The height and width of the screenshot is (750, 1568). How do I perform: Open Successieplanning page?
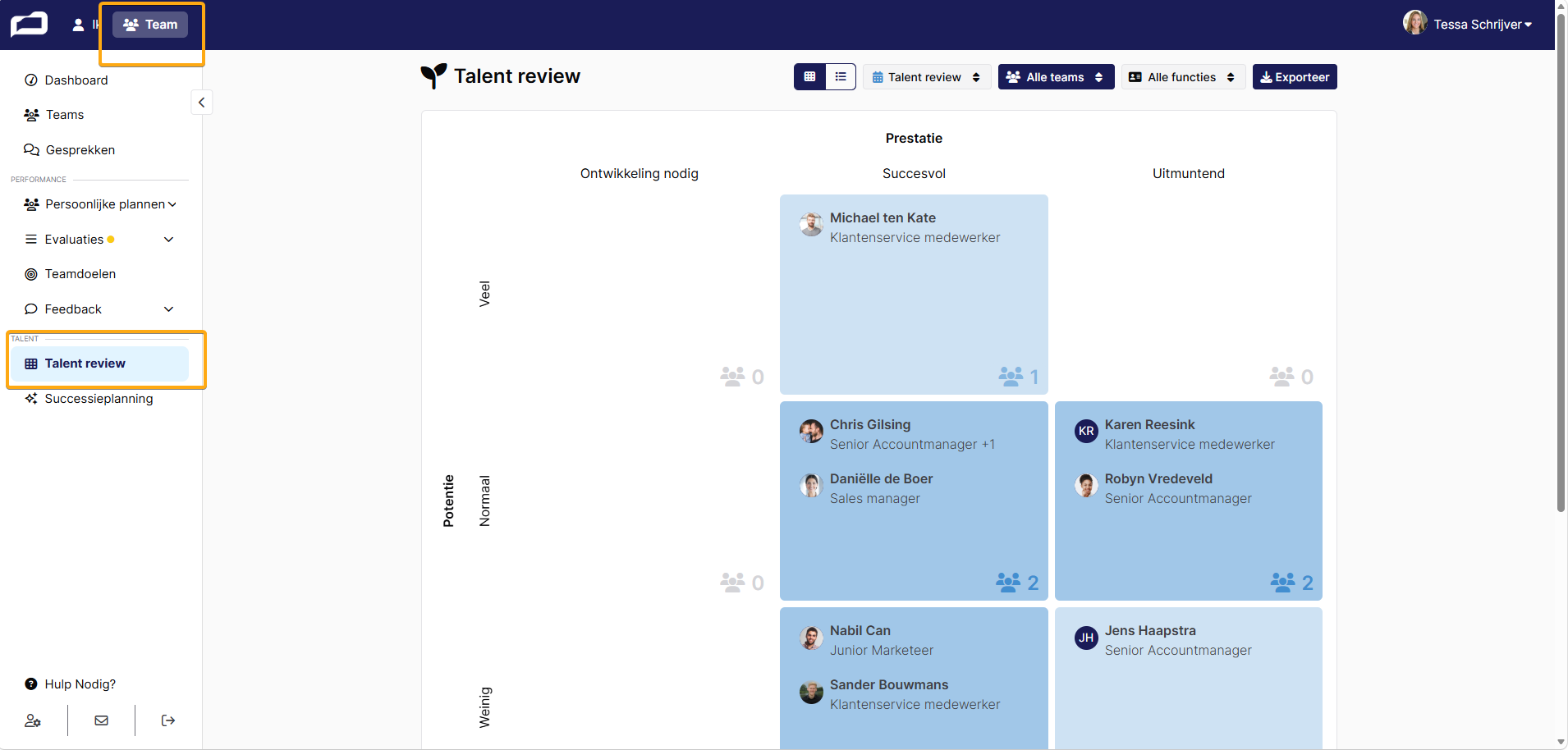pos(98,399)
